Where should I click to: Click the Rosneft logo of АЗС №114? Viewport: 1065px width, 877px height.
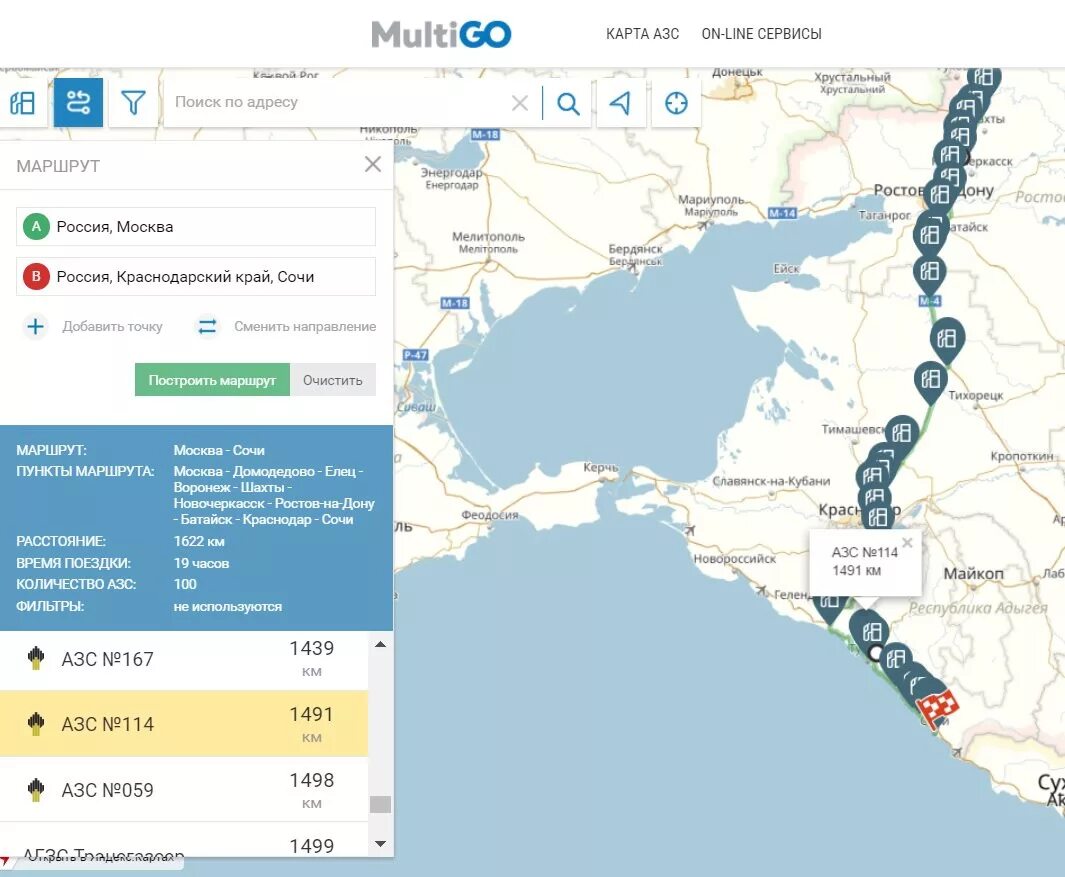click(x=36, y=723)
